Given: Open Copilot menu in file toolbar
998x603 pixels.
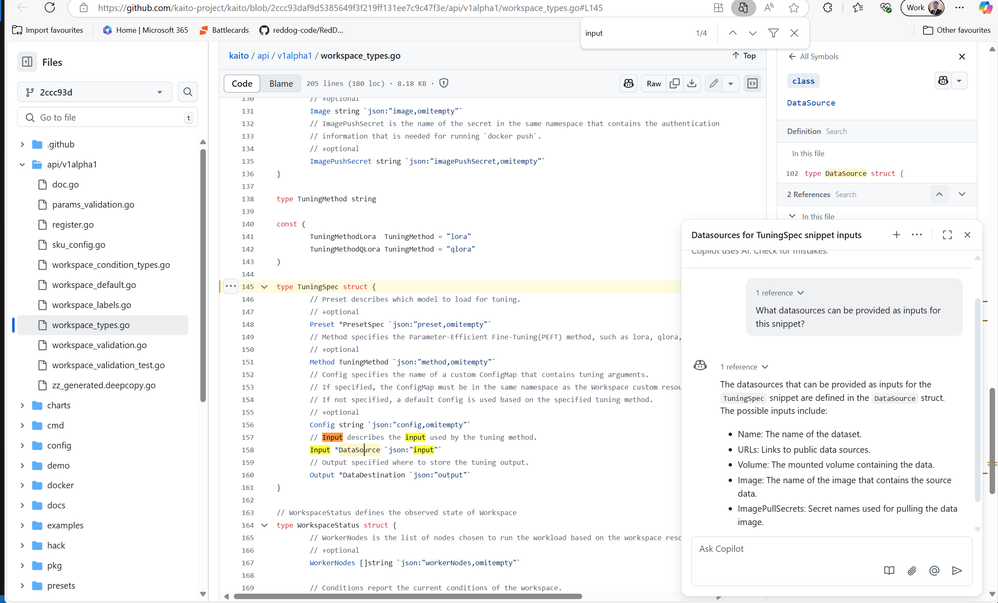Looking at the screenshot, I should click(x=629, y=83).
